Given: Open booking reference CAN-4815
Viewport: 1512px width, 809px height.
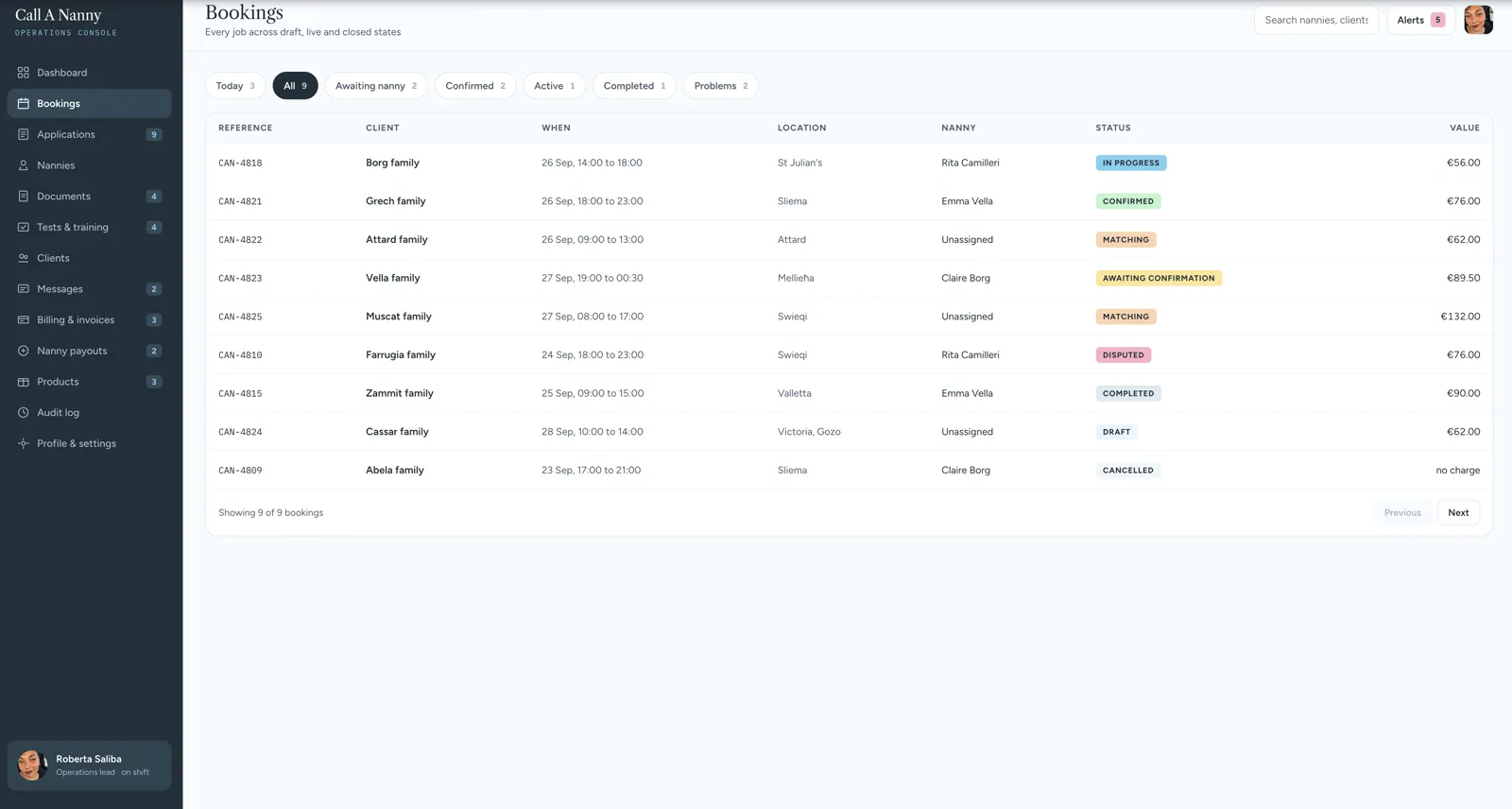Looking at the screenshot, I should [240, 394].
